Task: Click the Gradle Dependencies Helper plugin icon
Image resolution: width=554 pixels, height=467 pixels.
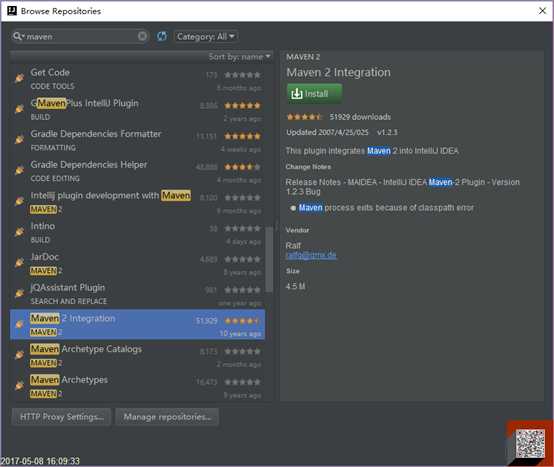Action: click(19, 170)
